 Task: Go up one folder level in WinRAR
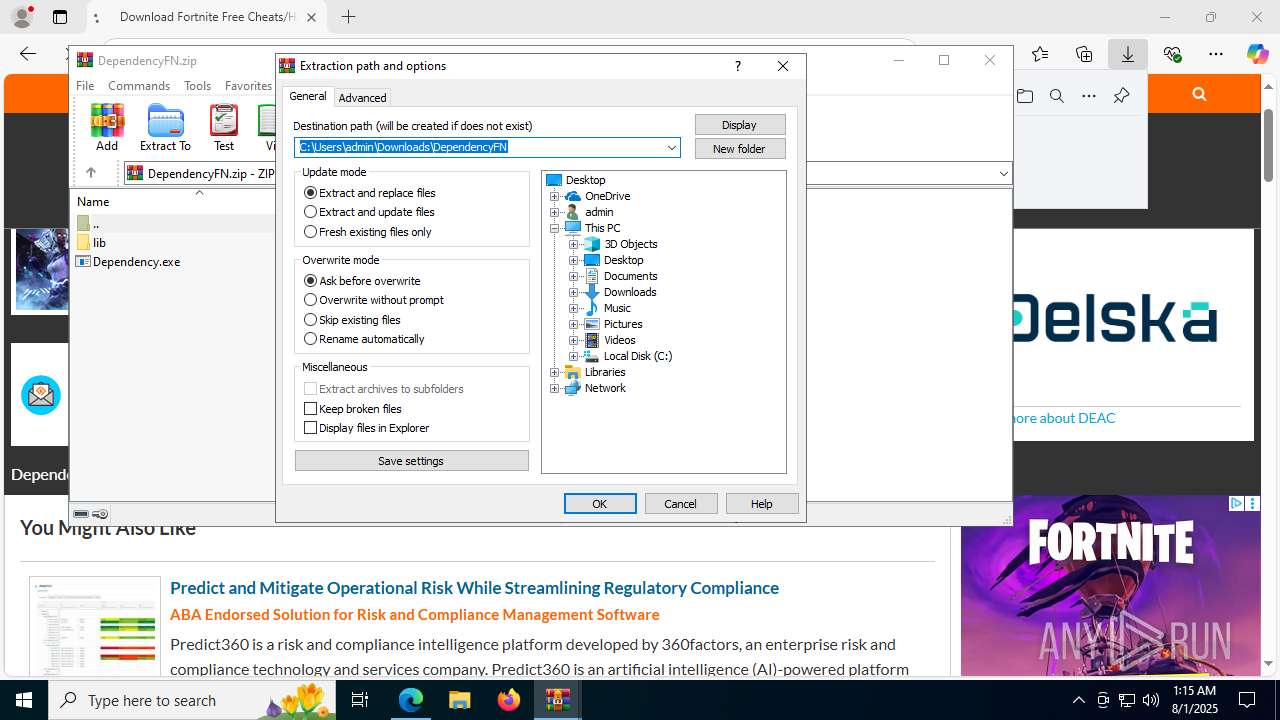coord(91,173)
